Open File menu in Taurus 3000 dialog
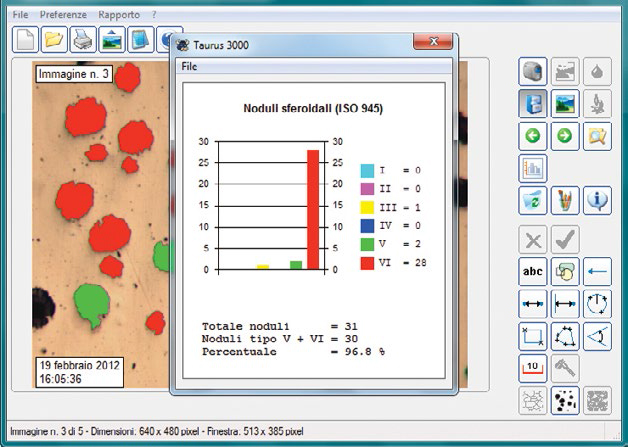The image size is (628, 447). [x=190, y=66]
